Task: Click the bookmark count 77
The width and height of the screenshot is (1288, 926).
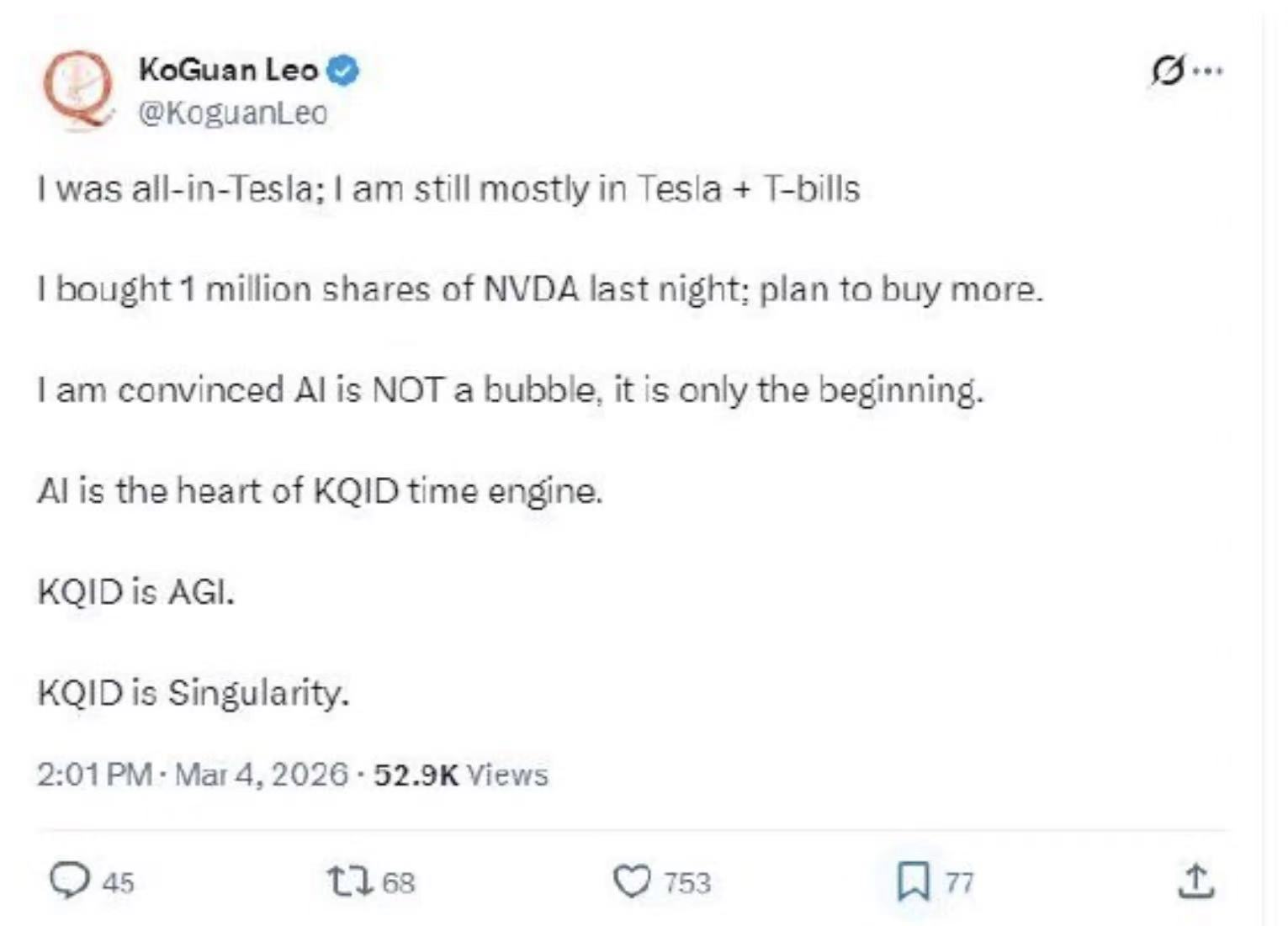Action: pyautogui.click(x=959, y=882)
